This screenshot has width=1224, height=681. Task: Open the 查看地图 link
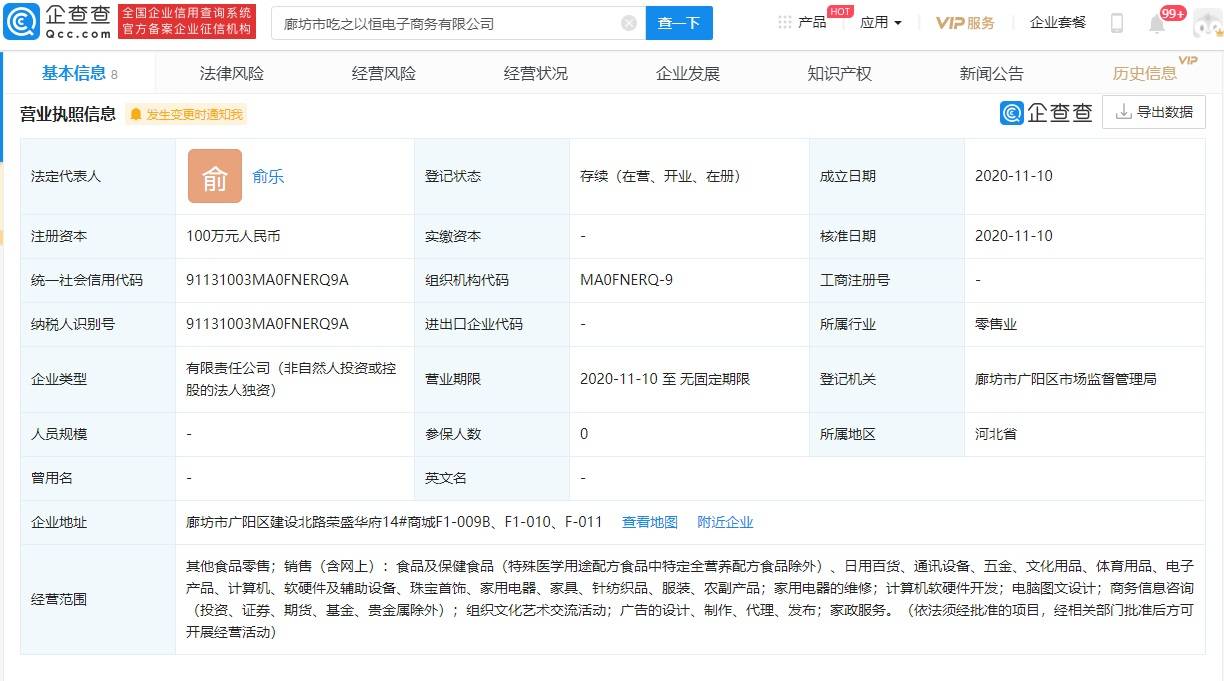(x=649, y=522)
